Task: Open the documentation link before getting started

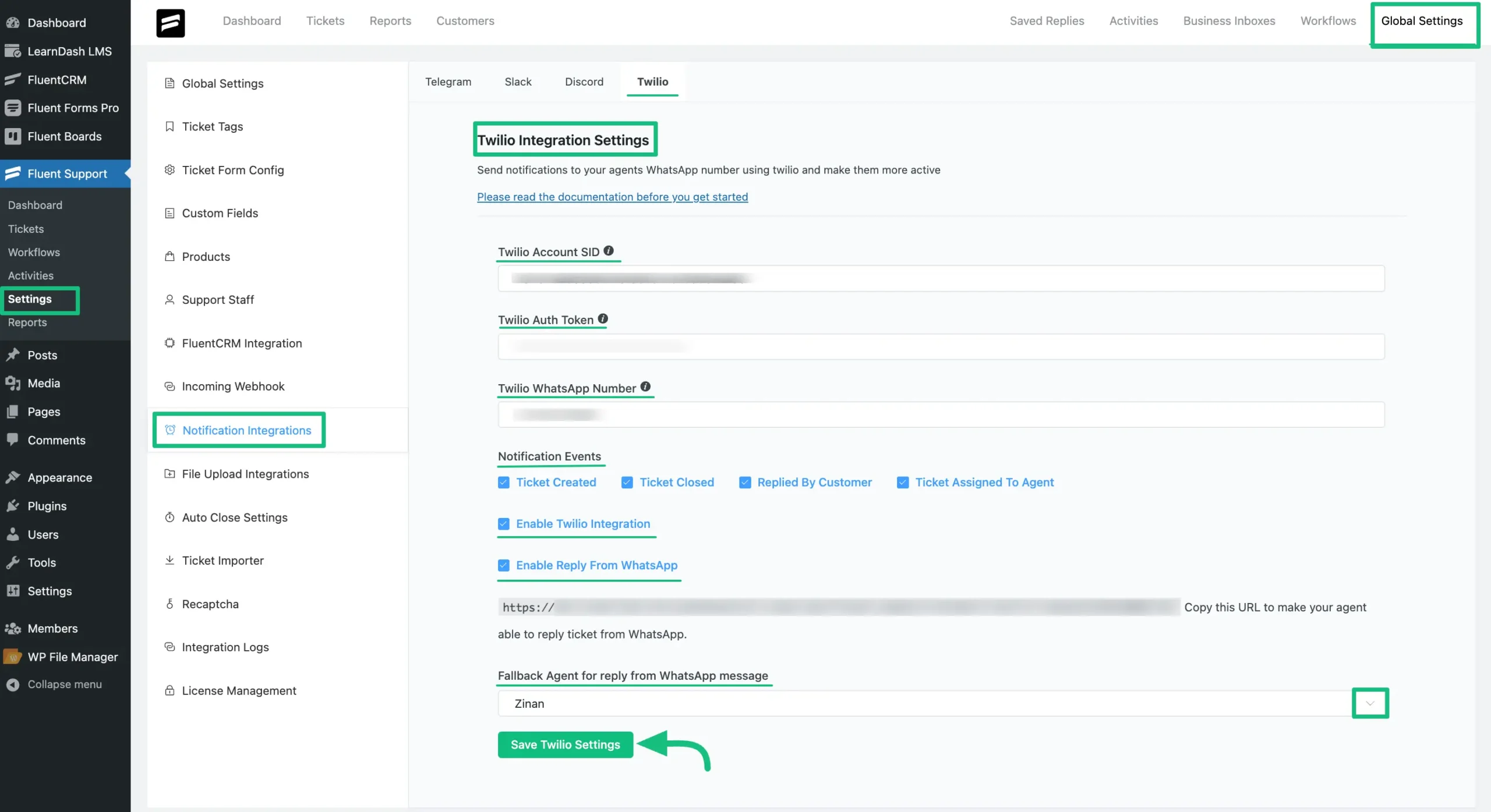Action: (x=612, y=197)
